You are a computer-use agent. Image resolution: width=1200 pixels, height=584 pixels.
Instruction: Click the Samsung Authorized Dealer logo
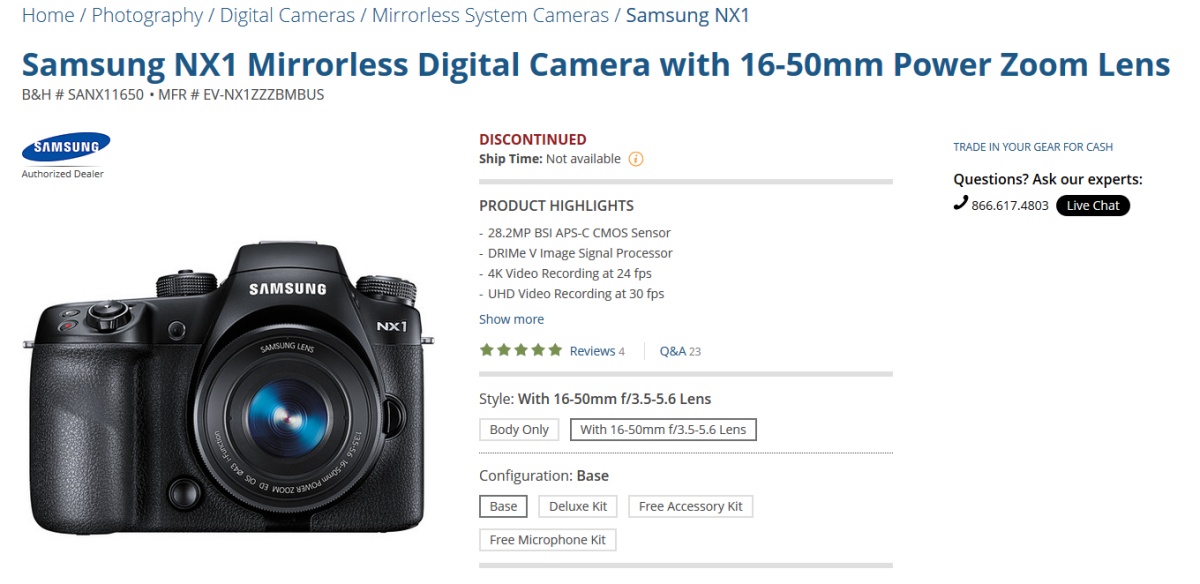[x=66, y=156]
